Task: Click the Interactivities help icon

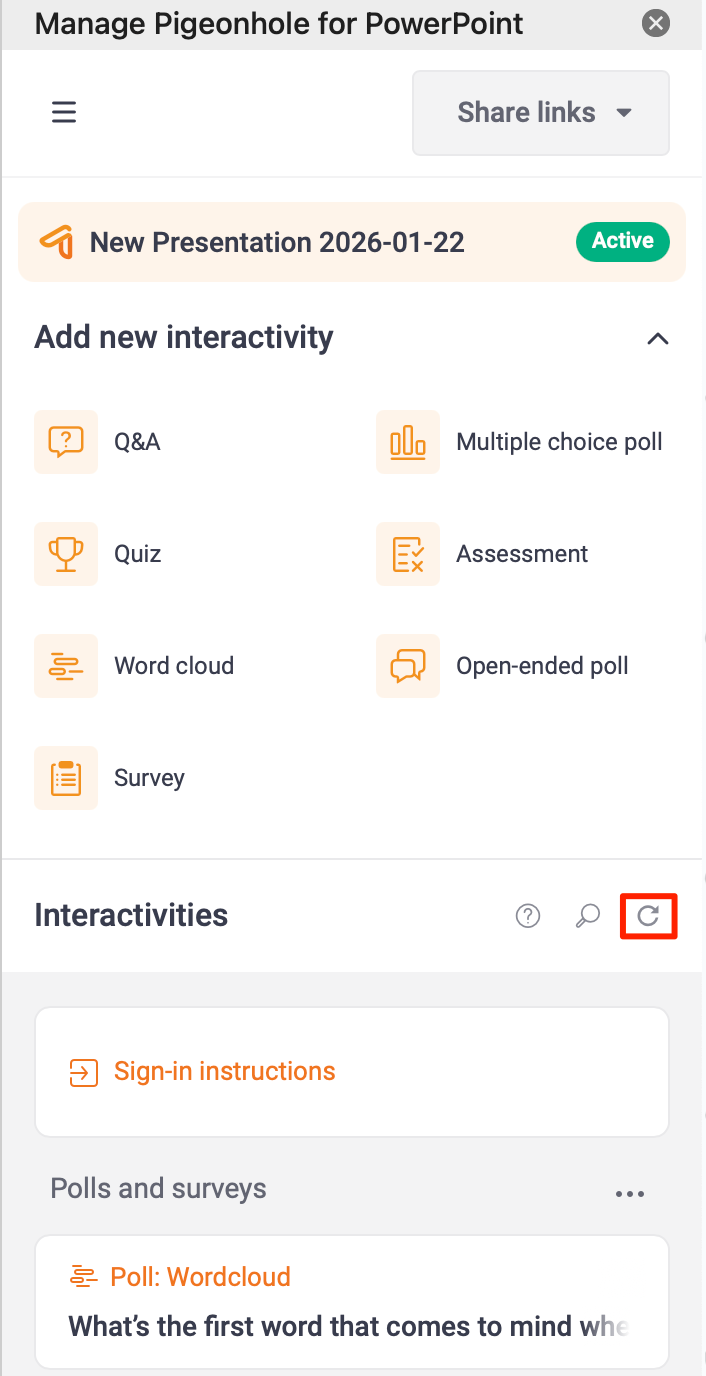Action: click(x=528, y=915)
